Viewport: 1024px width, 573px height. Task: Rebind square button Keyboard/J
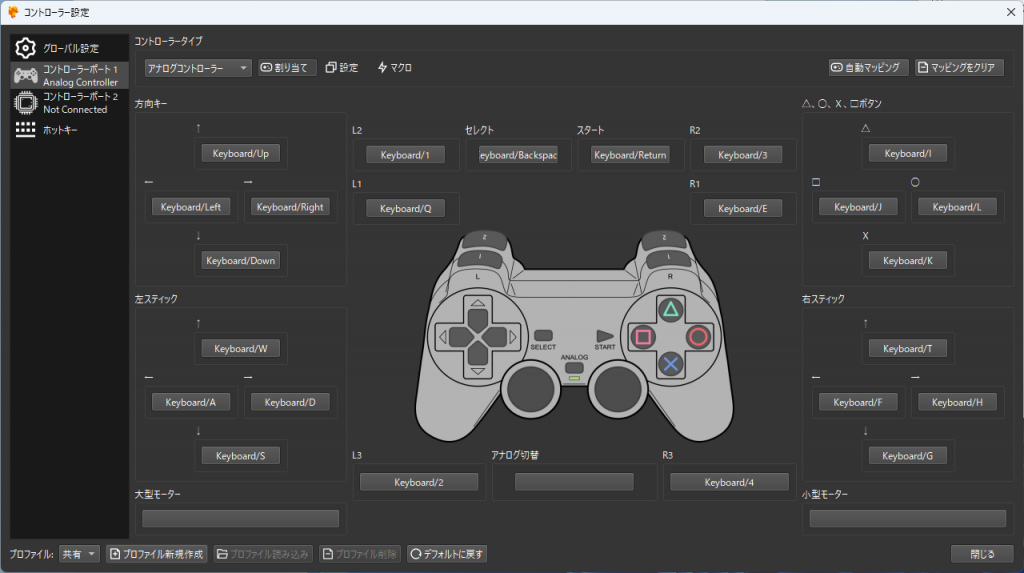(858, 207)
